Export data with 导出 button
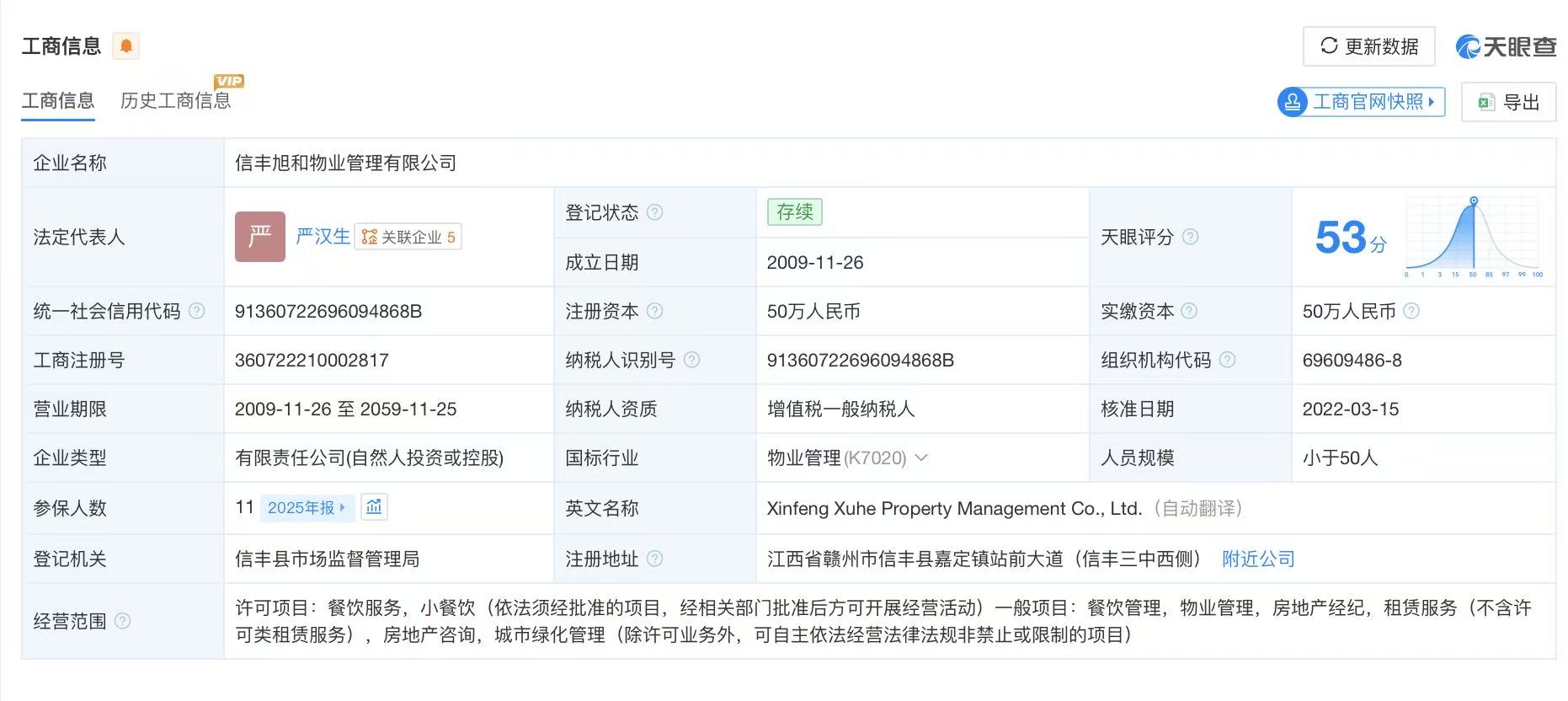Image resolution: width=1568 pixels, height=701 pixels. (x=1508, y=102)
